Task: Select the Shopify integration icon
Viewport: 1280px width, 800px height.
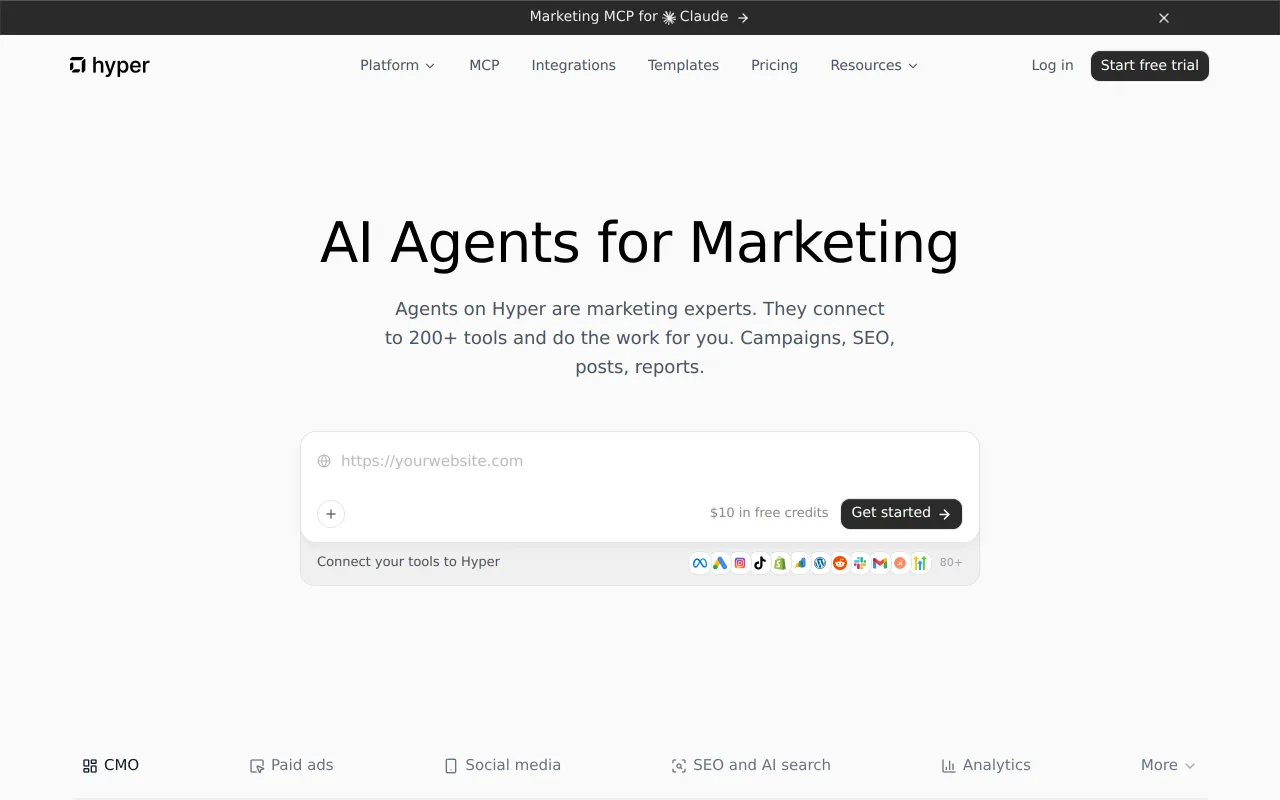Action: (780, 563)
